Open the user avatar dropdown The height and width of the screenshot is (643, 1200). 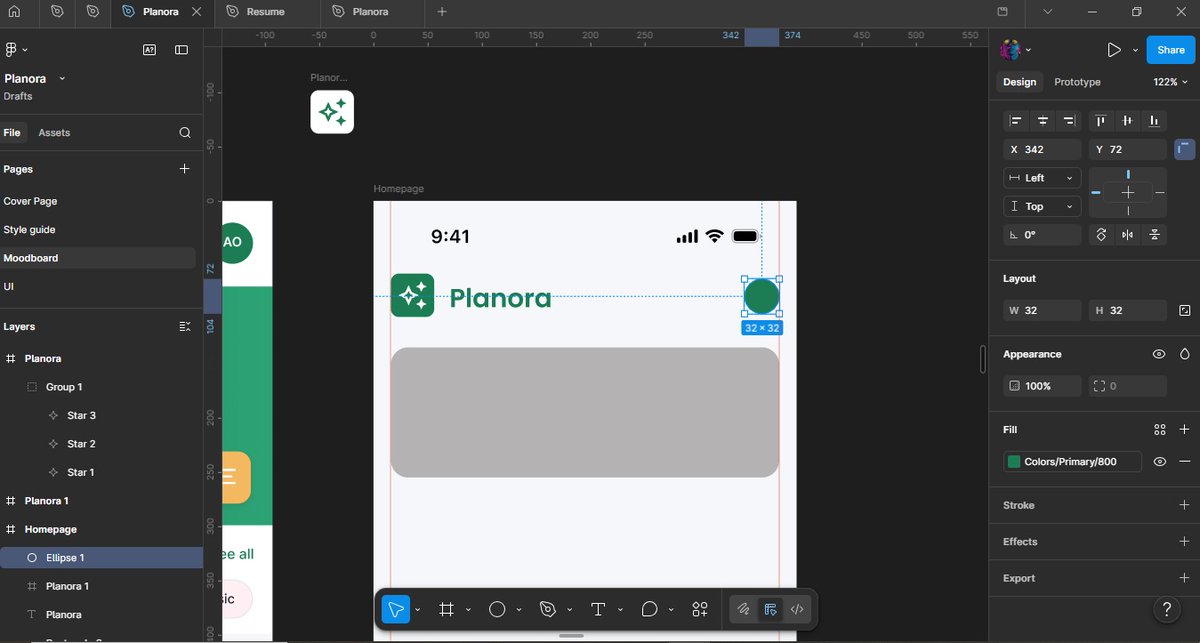tap(1015, 50)
